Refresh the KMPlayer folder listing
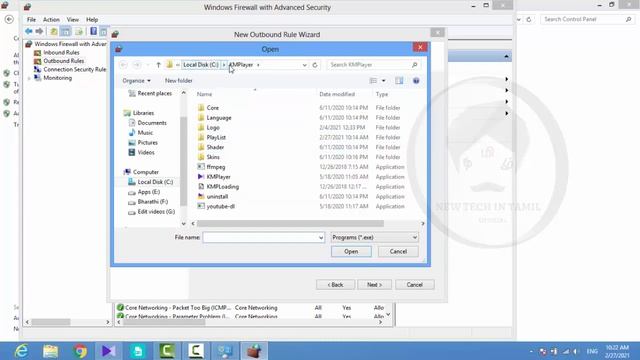Screen dimensions: 640x360 tap(315, 65)
